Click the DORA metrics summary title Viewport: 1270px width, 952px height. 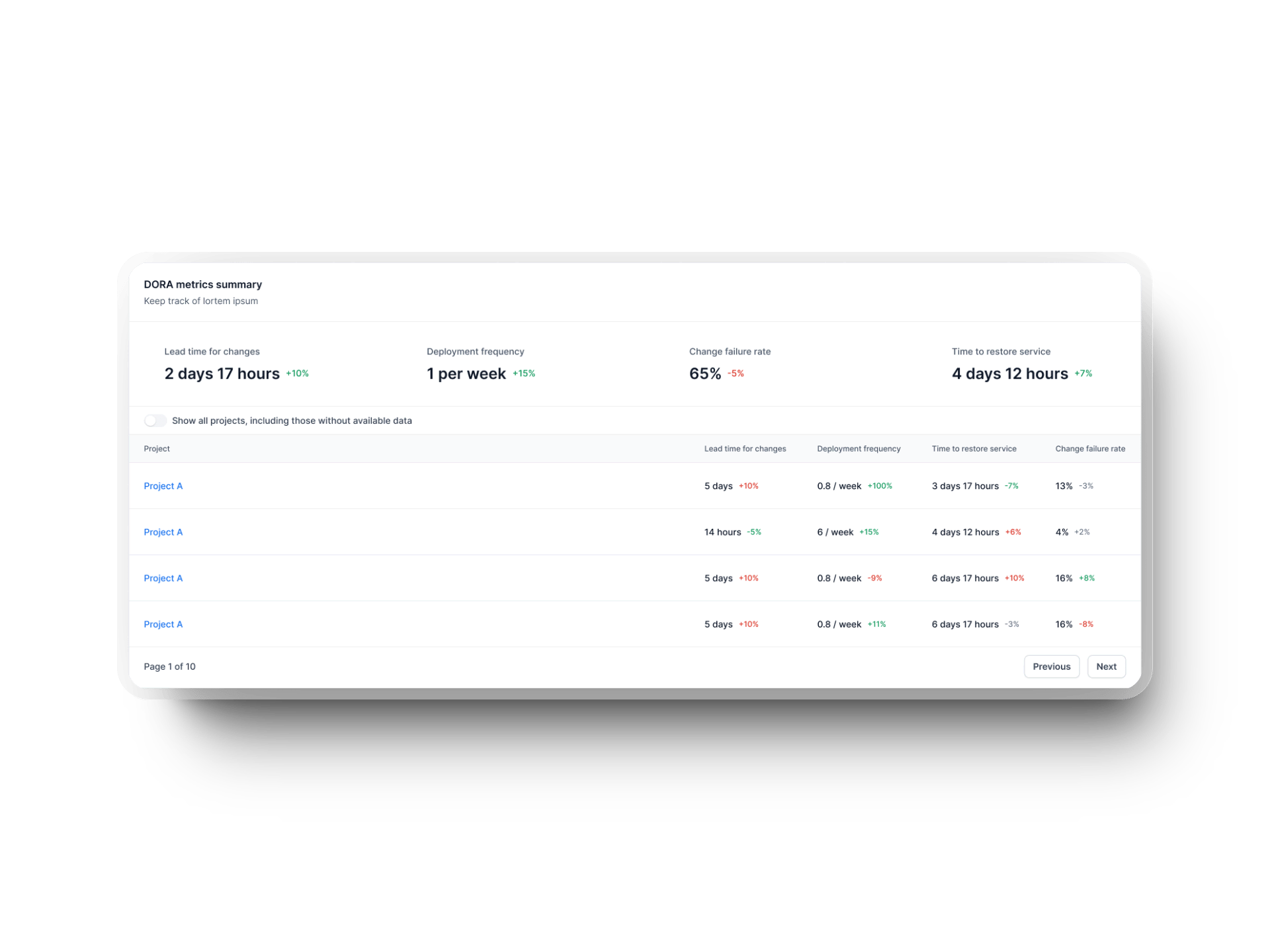[x=202, y=284]
